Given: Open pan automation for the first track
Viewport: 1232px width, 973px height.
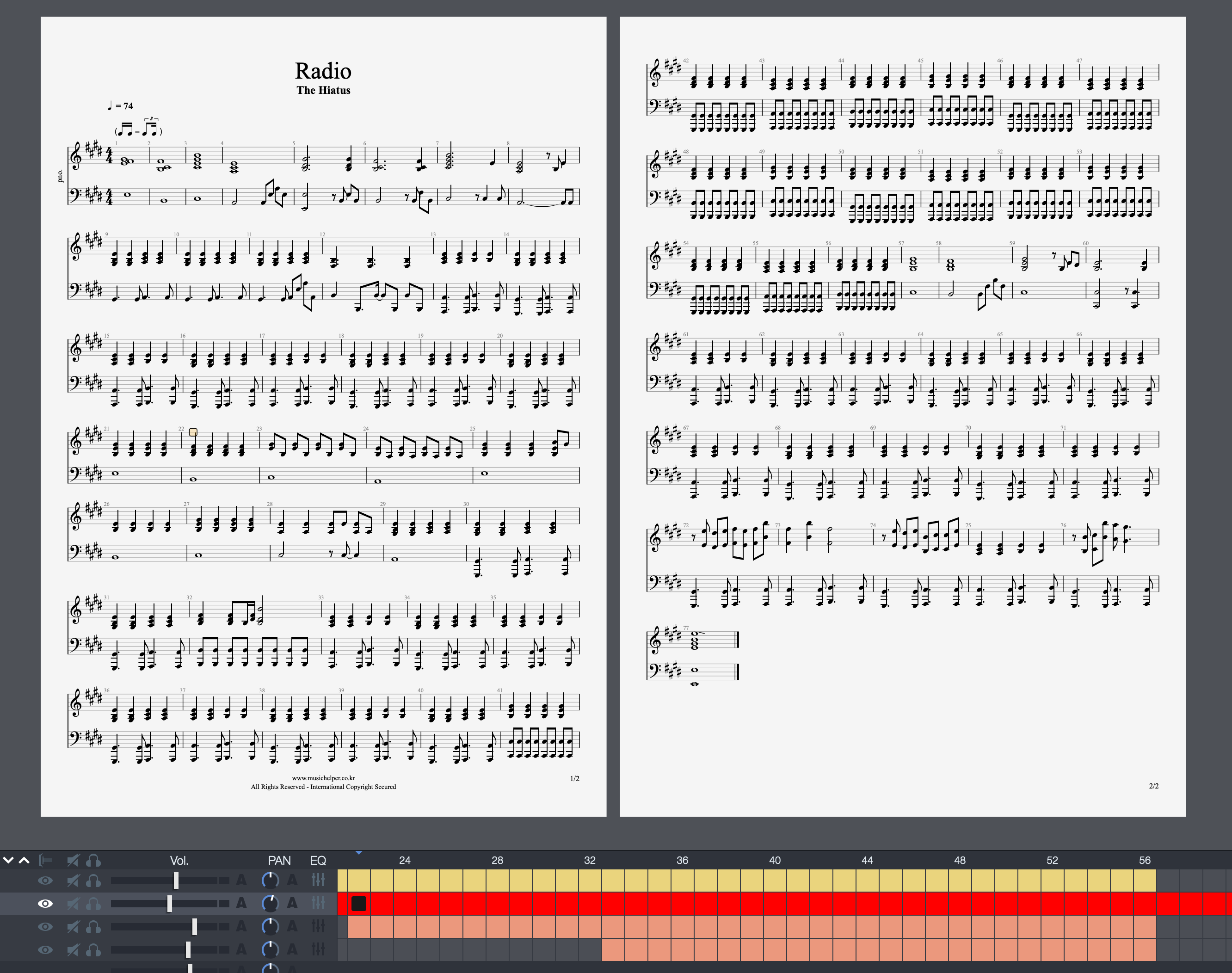Looking at the screenshot, I should (x=292, y=881).
